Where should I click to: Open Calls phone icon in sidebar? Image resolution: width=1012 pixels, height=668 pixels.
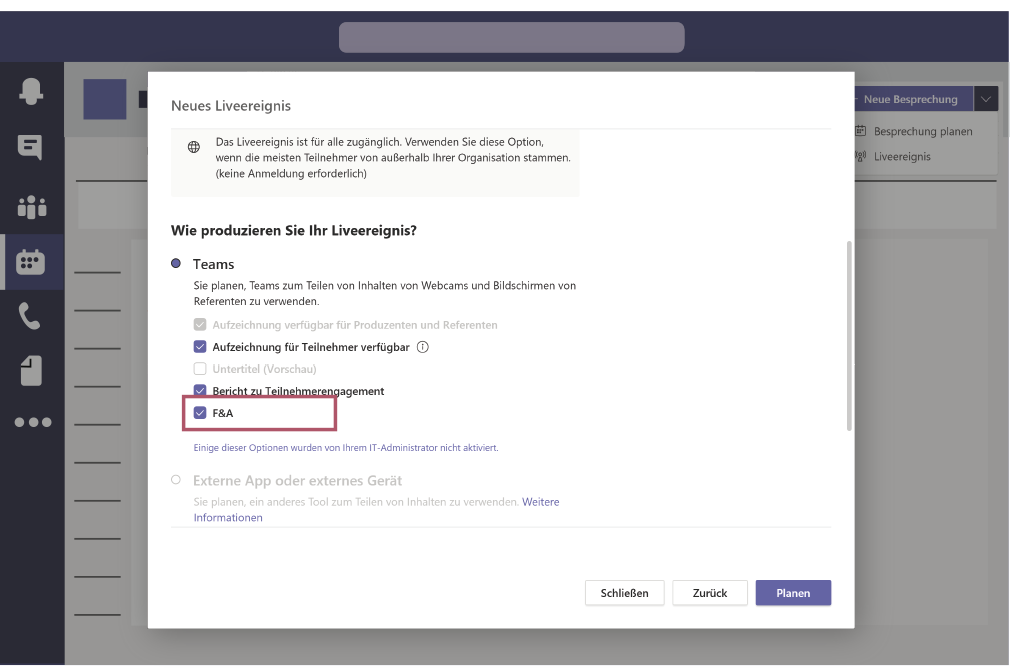(x=30, y=316)
